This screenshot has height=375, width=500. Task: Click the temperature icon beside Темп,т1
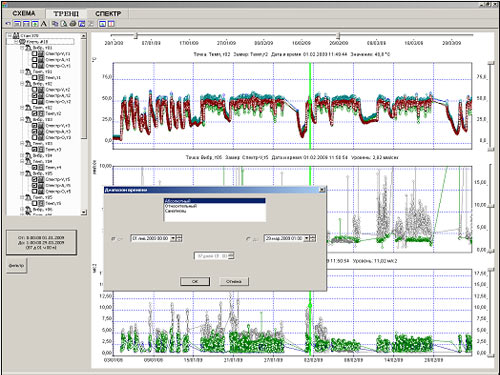point(41,77)
